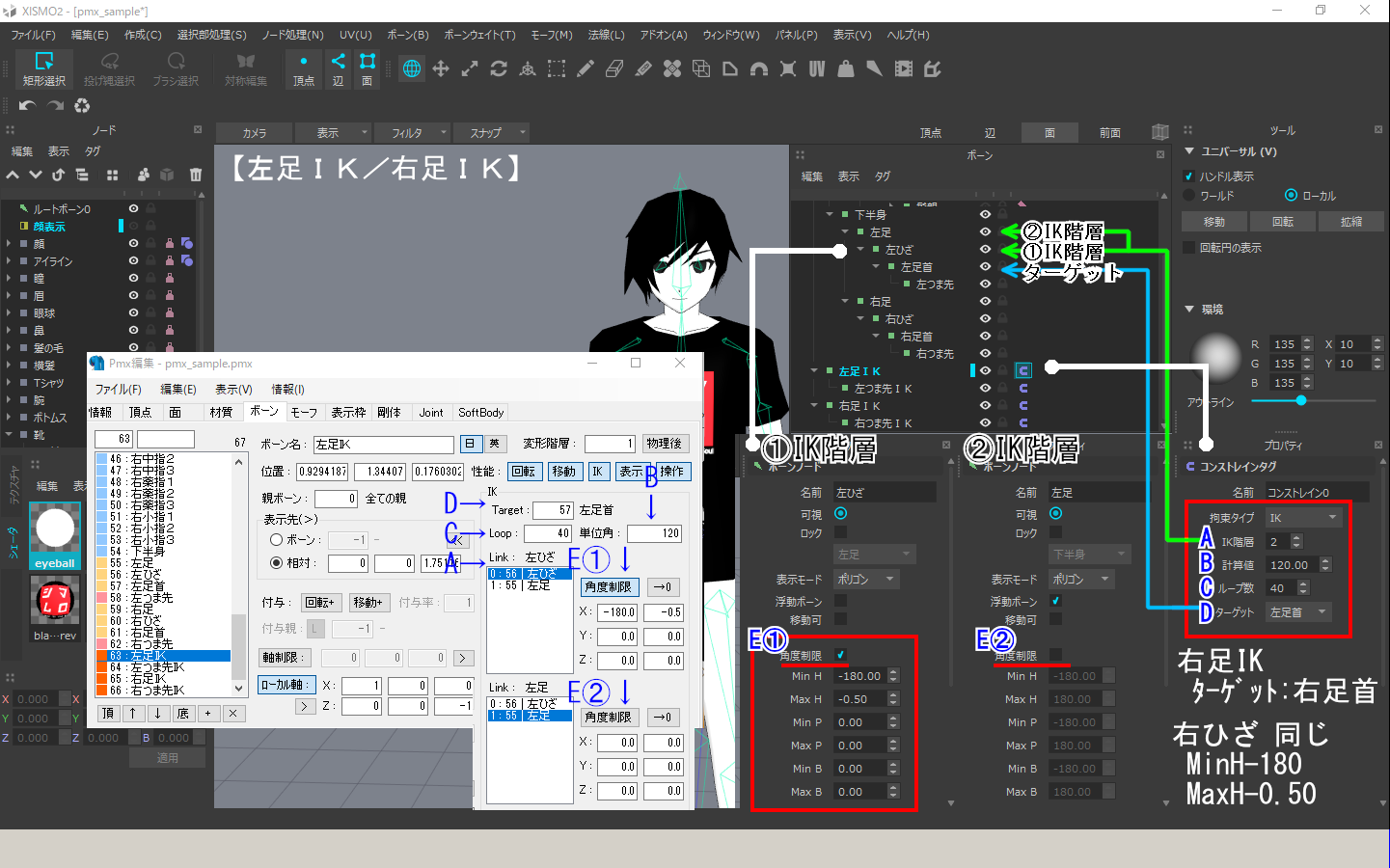
Task: Click the redo arrow icon
Action: [x=55, y=105]
